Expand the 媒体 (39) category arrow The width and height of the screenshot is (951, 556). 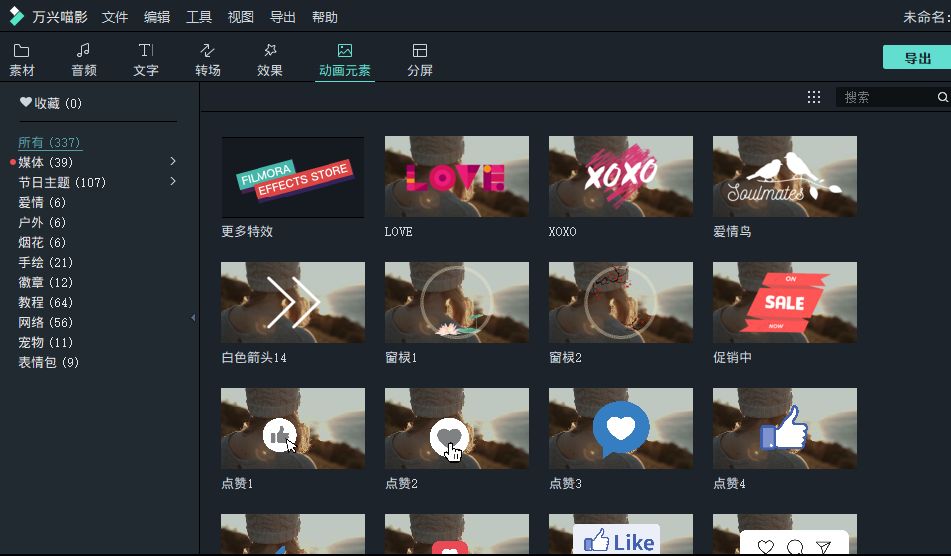(173, 161)
